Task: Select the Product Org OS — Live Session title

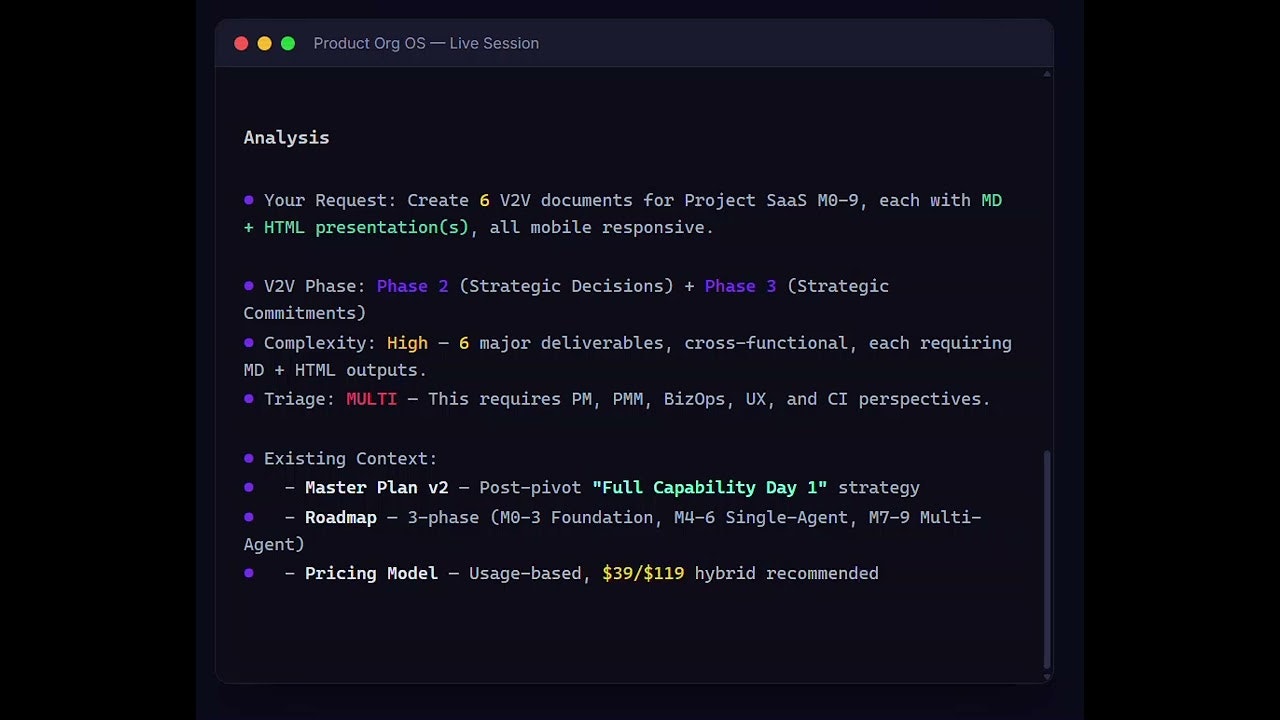Action: [426, 43]
